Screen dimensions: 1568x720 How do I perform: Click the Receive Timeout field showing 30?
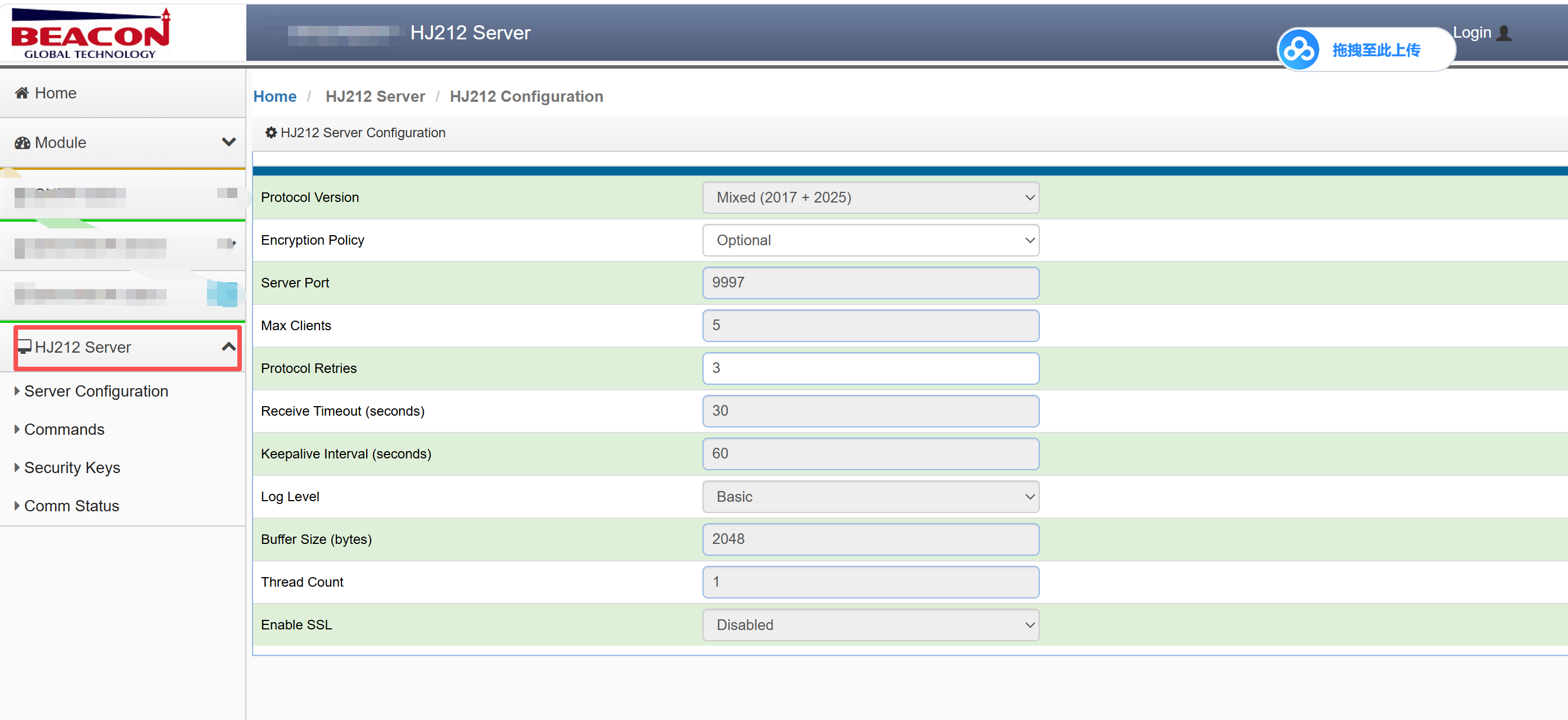point(871,411)
